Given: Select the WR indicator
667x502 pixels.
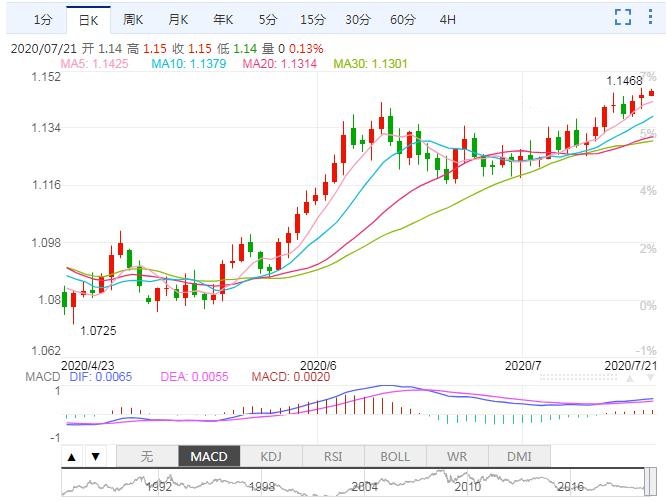Looking at the screenshot, I should 457,457.
